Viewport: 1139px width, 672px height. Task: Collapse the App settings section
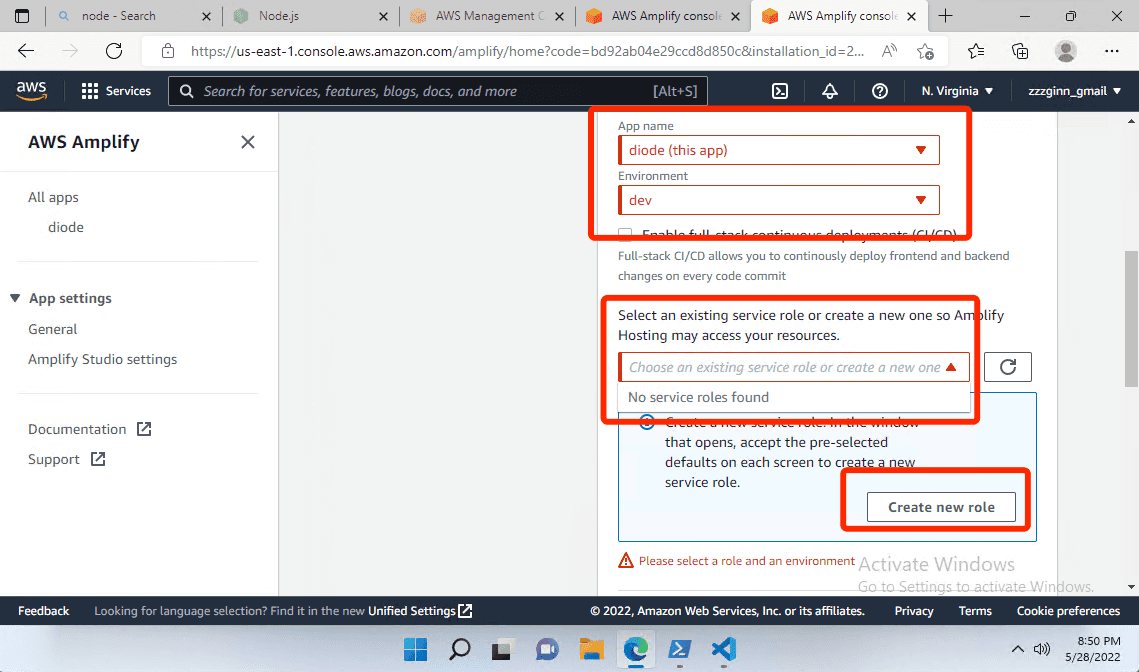click(15, 298)
